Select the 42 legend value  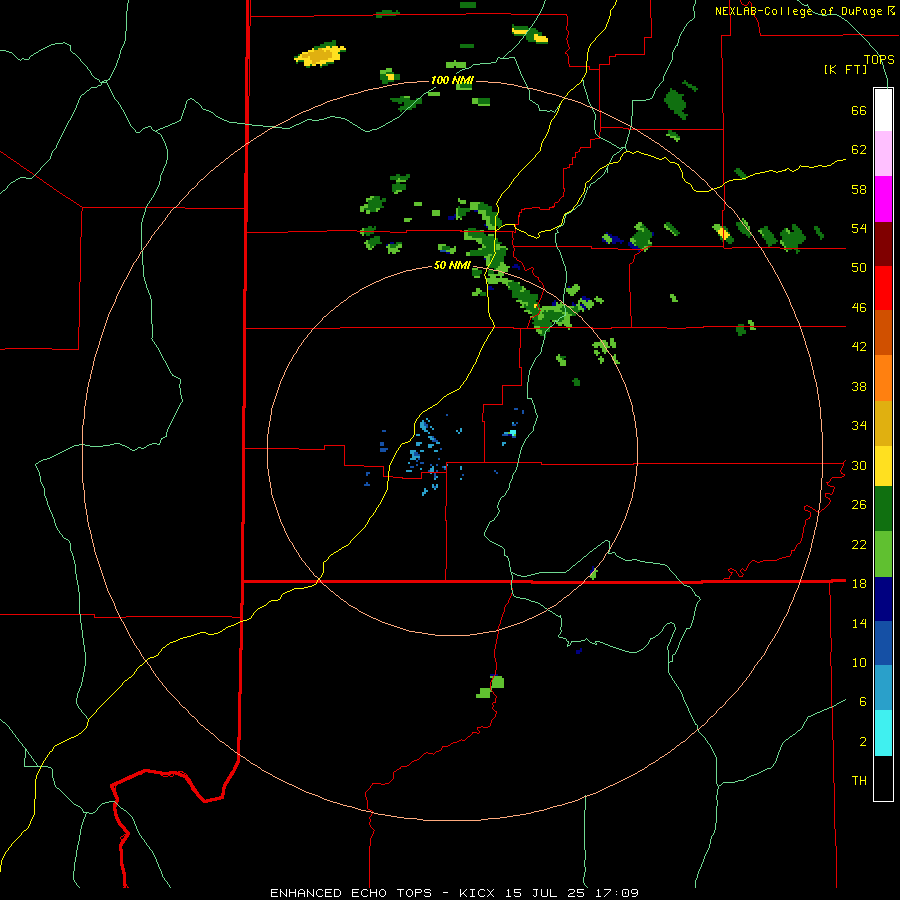click(859, 347)
